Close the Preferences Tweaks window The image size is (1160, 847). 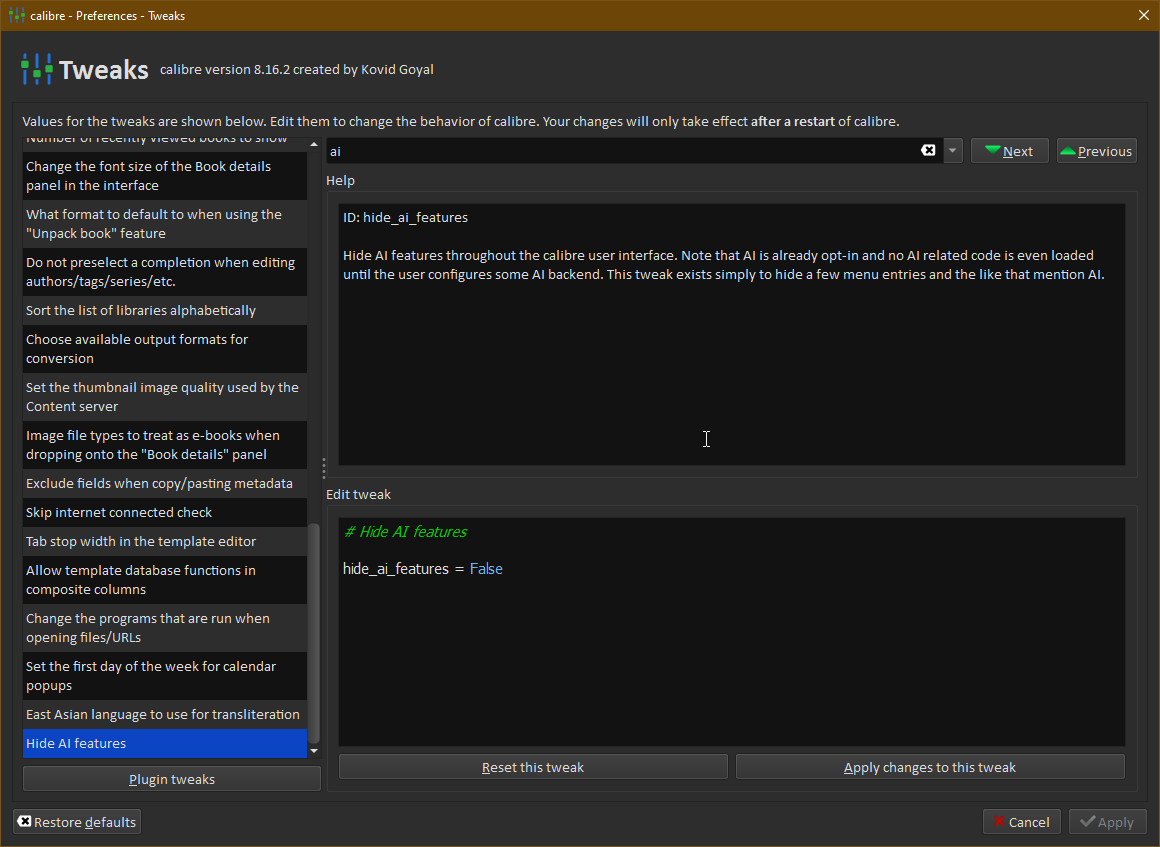pos(1144,16)
